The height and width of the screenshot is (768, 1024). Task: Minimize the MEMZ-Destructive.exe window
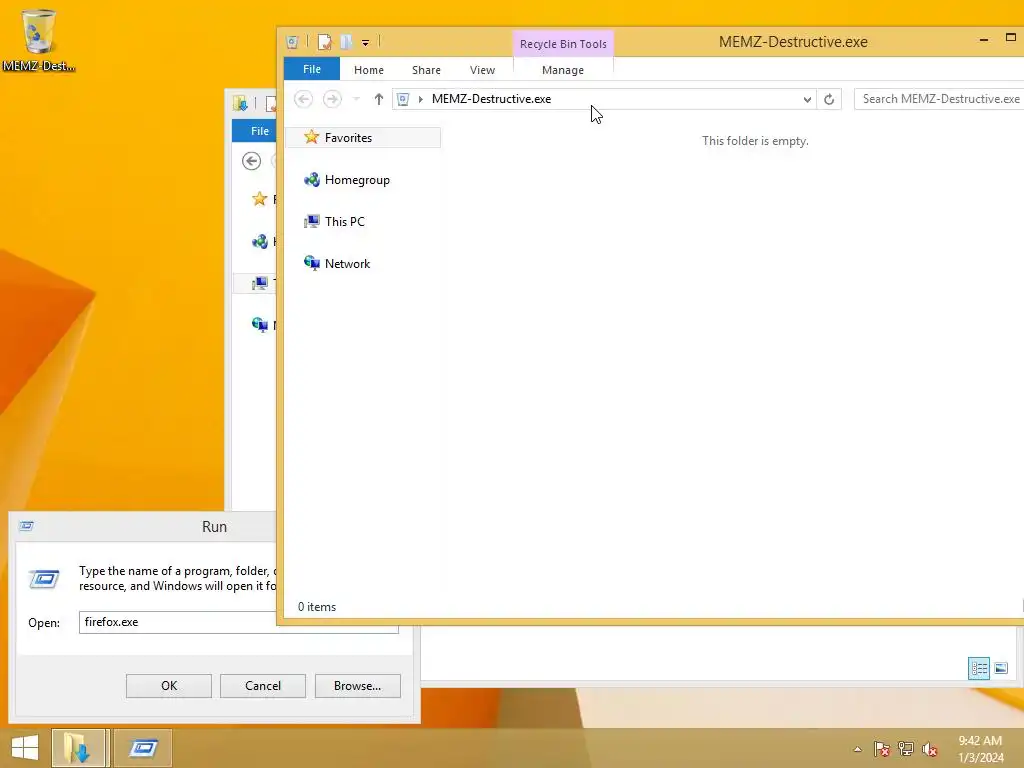984,40
